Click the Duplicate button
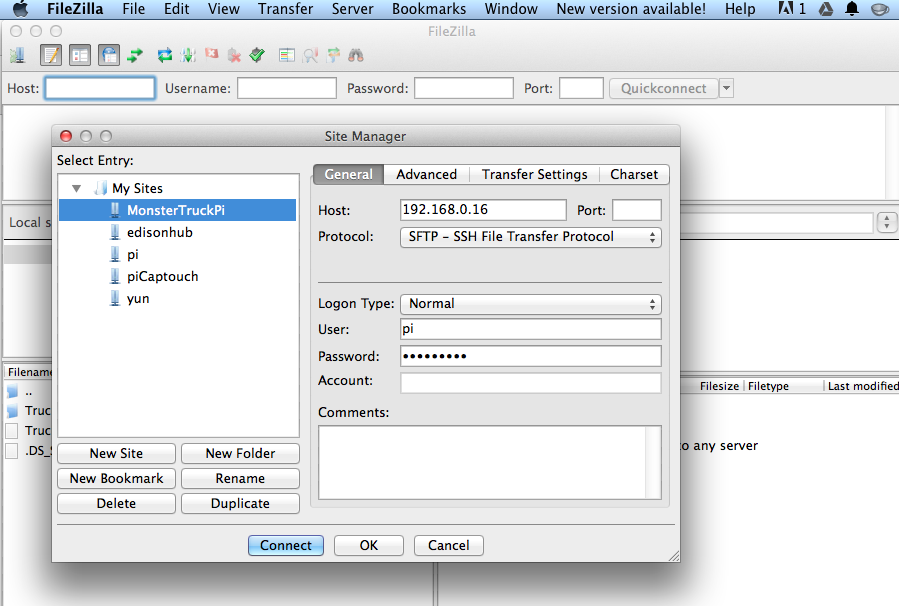Screen dimensions: 899x606 coord(240,503)
